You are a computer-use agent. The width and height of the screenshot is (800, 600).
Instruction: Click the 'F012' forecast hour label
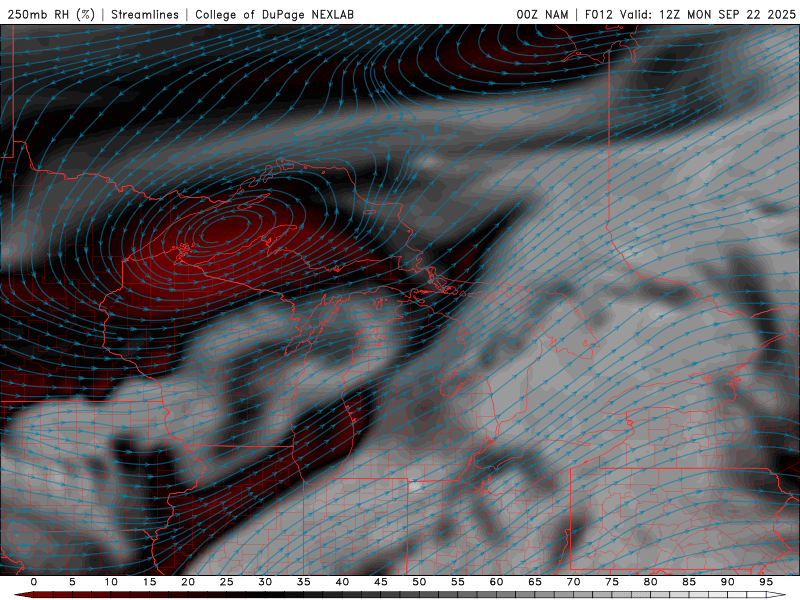click(x=598, y=14)
